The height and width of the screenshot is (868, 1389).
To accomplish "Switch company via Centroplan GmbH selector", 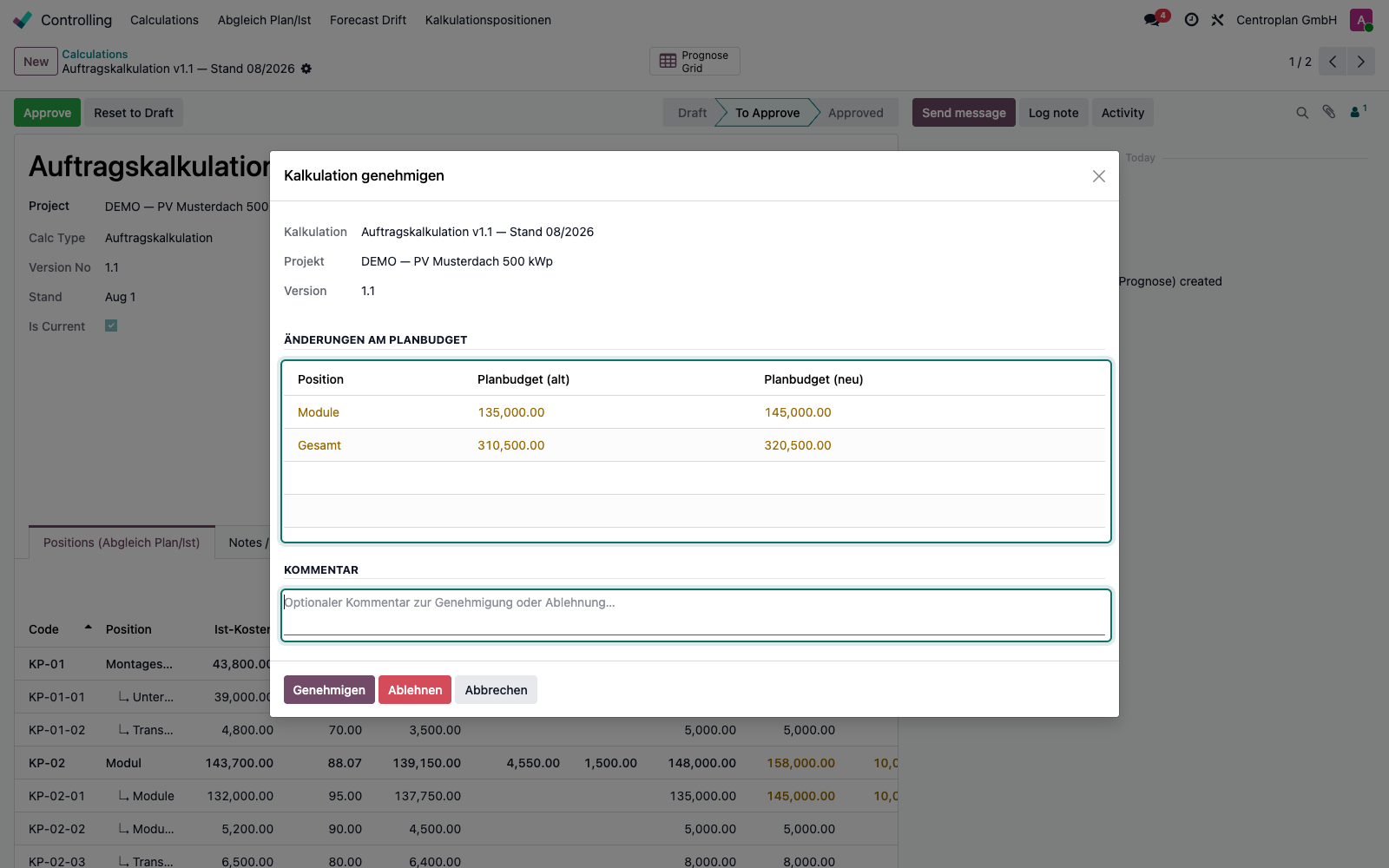I will point(1287,20).
